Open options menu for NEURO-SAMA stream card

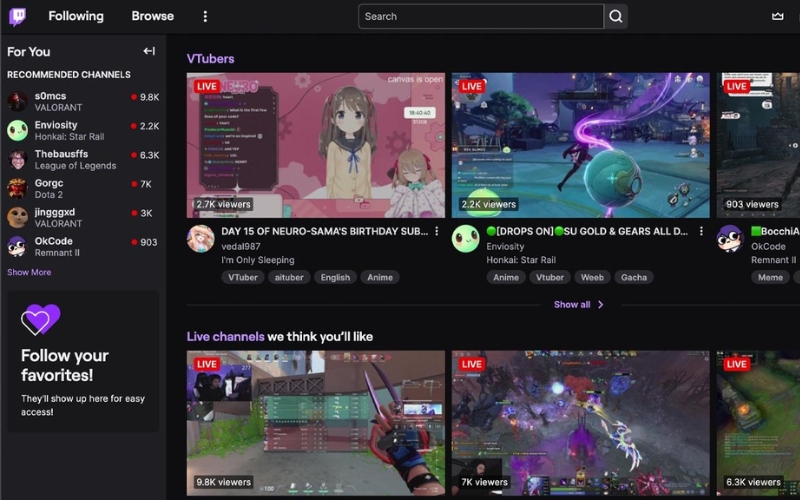[x=437, y=232]
